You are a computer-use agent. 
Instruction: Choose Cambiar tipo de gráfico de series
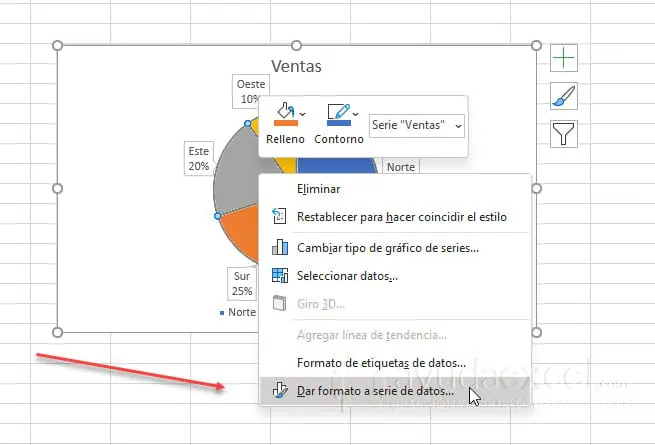(x=395, y=248)
